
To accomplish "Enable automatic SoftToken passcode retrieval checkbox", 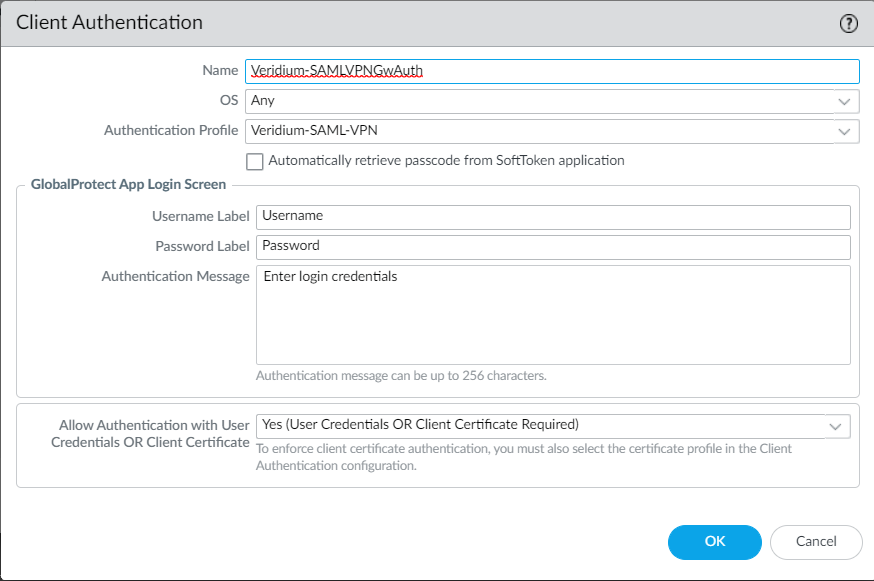I will 255,161.
